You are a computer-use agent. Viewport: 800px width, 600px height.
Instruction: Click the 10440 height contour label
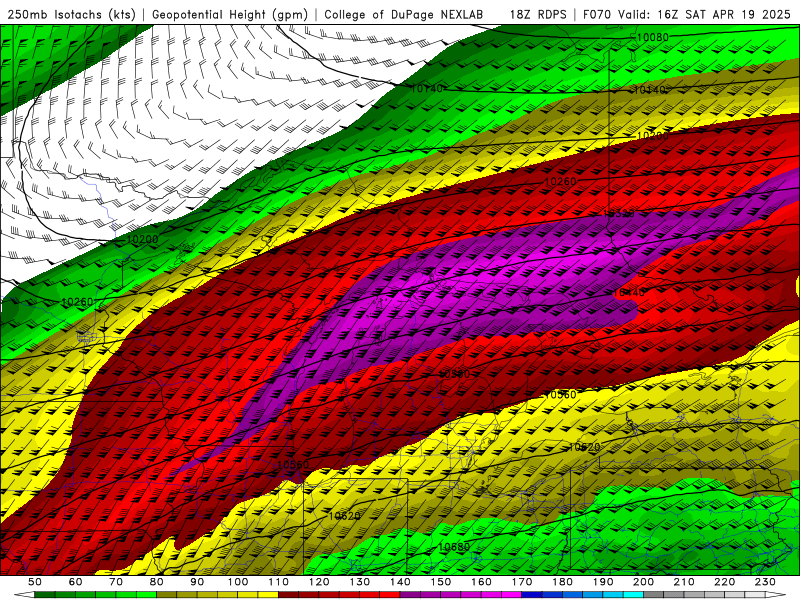point(629,292)
